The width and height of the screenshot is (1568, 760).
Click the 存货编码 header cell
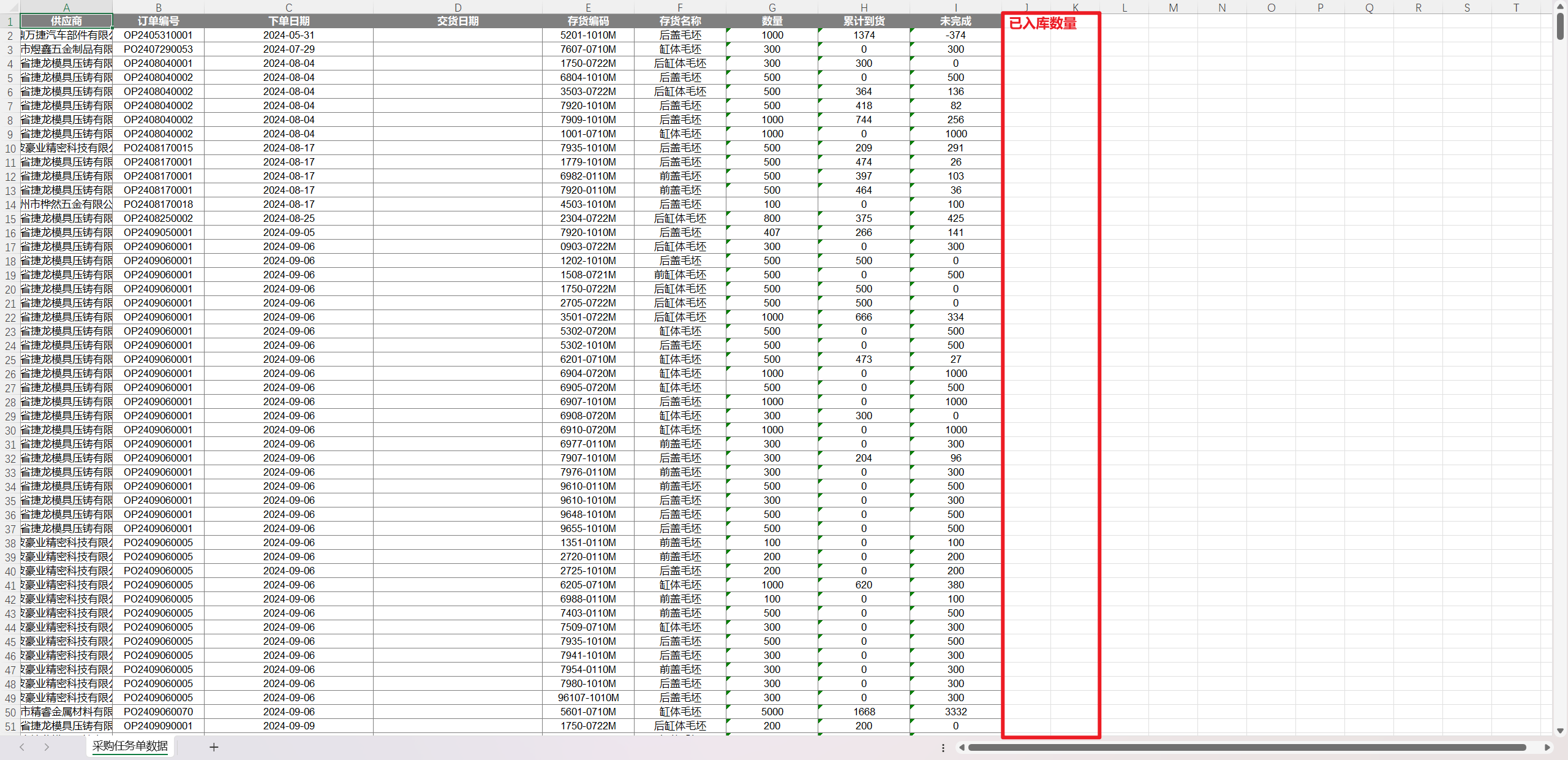(588, 21)
